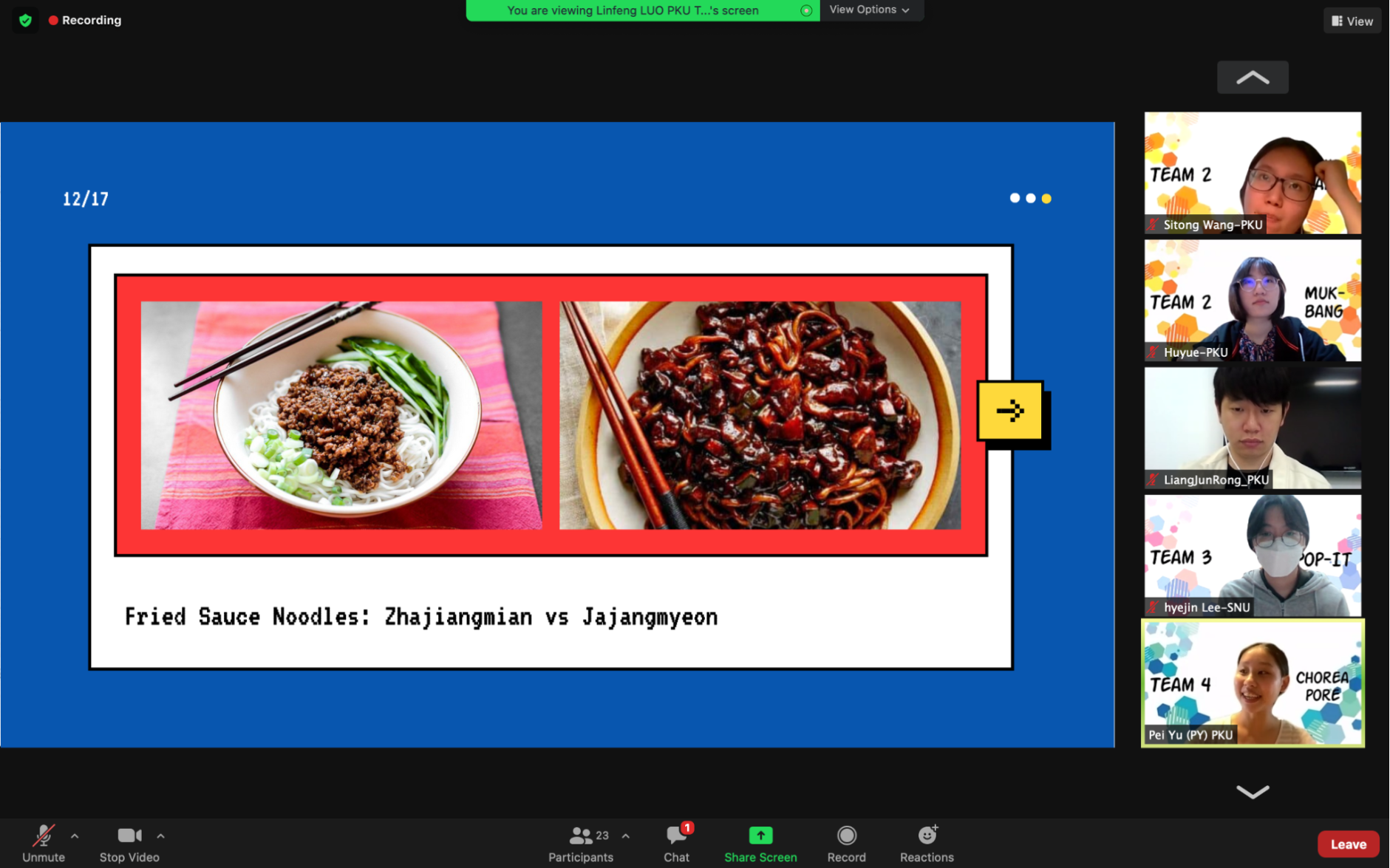Screen dimensions: 1390x868
Task: Click the Jajangmyeon black noodle photo
Action: (760, 415)
